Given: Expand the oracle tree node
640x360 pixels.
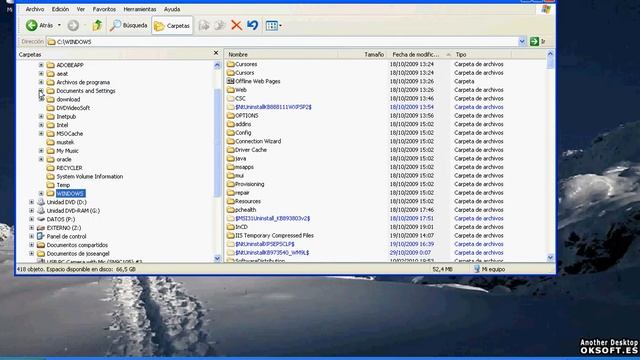Looking at the screenshot, I should click(x=41, y=159).
